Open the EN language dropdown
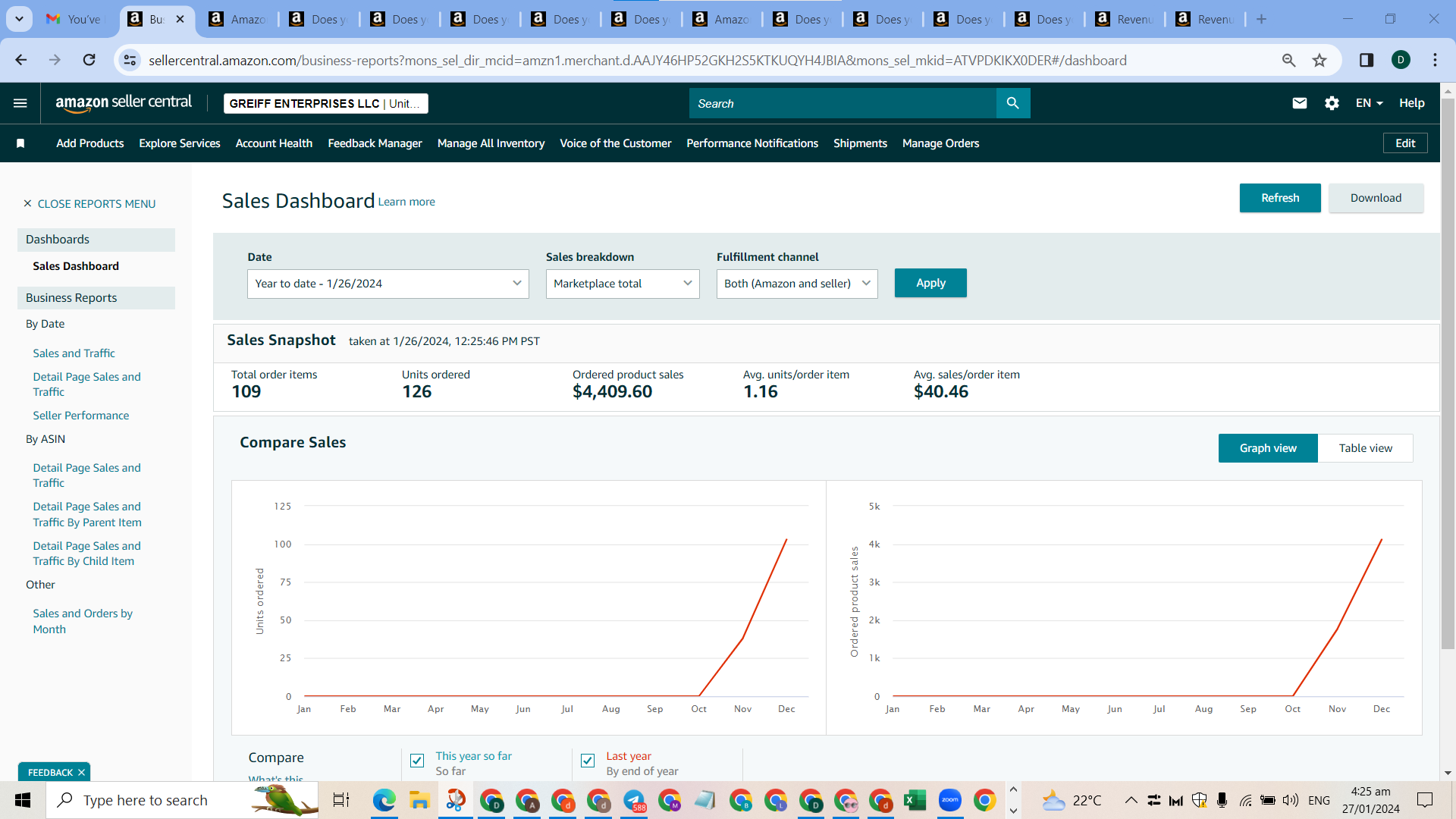The image size is (1456, 819). pyautogui.click(x=1370, y=103)
